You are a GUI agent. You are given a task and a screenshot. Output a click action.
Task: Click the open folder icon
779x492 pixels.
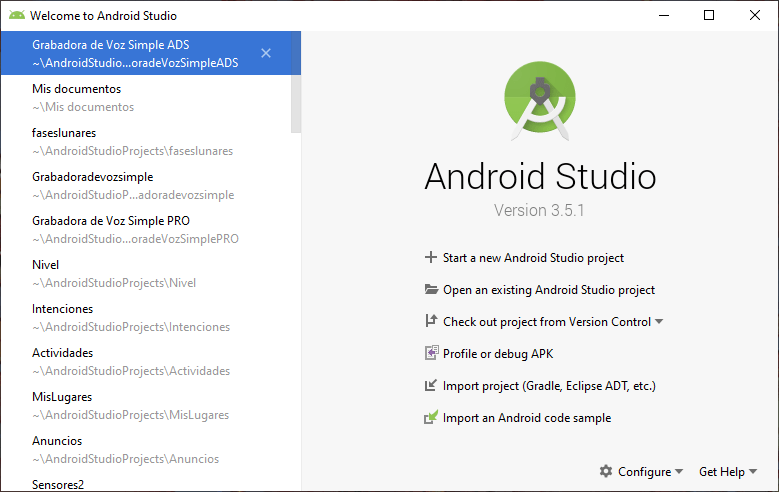pos(431,290)
